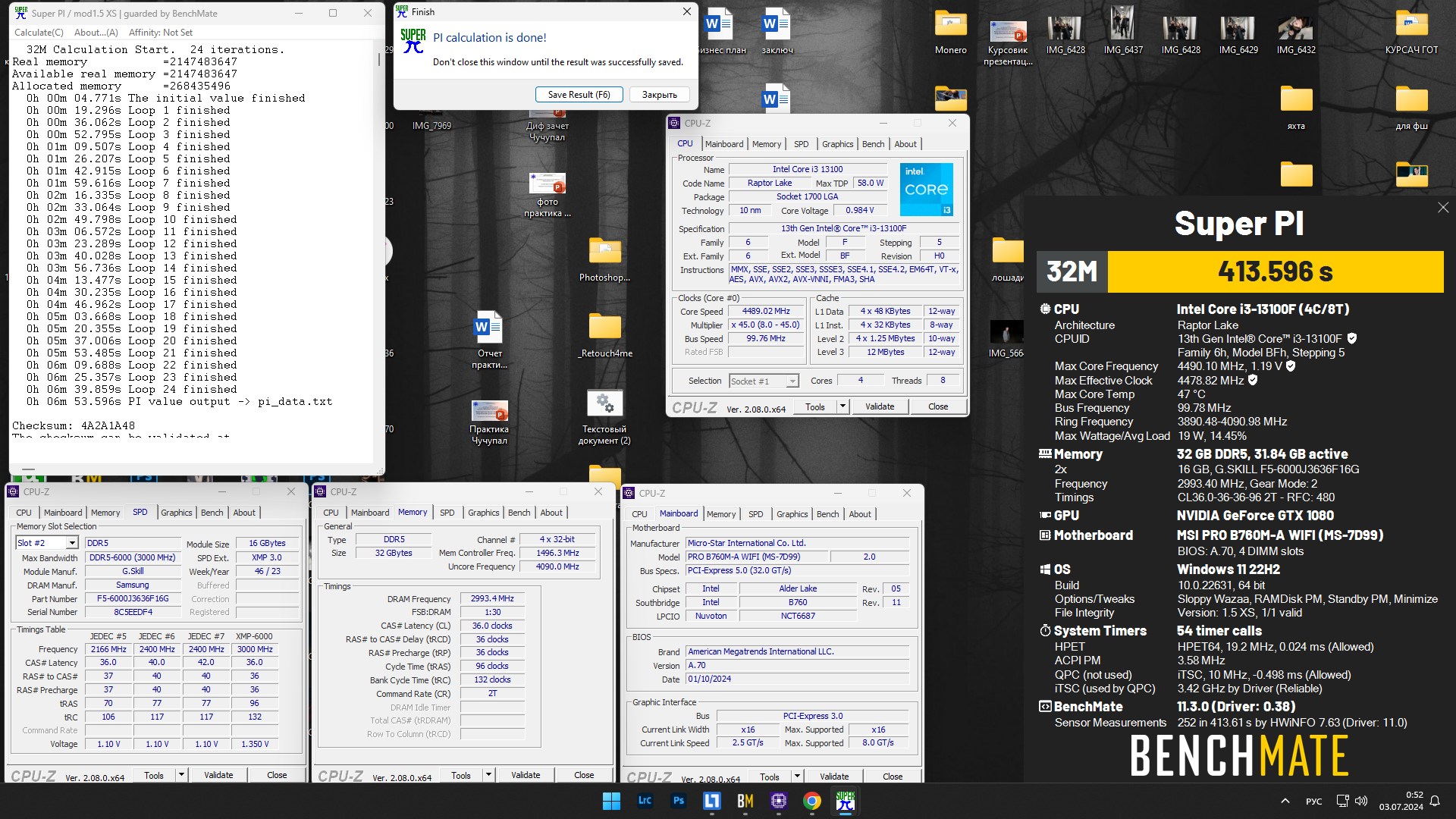
Task: Click the Core Speed 4489.02 MHz field
Action: (766, 312)
